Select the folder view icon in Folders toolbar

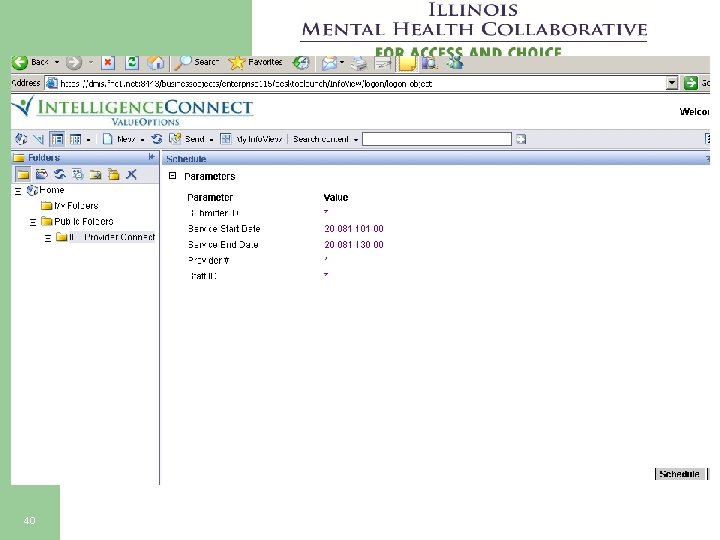23,174
